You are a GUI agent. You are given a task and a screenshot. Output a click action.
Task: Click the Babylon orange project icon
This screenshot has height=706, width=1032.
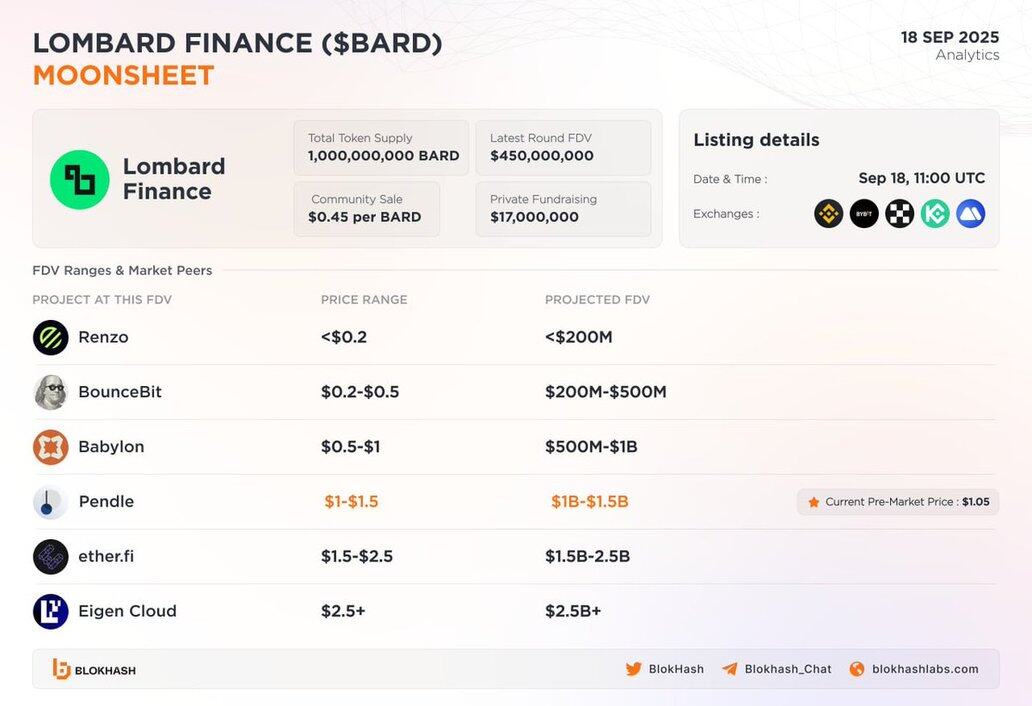pyautogui.click(x=51, y=447)
